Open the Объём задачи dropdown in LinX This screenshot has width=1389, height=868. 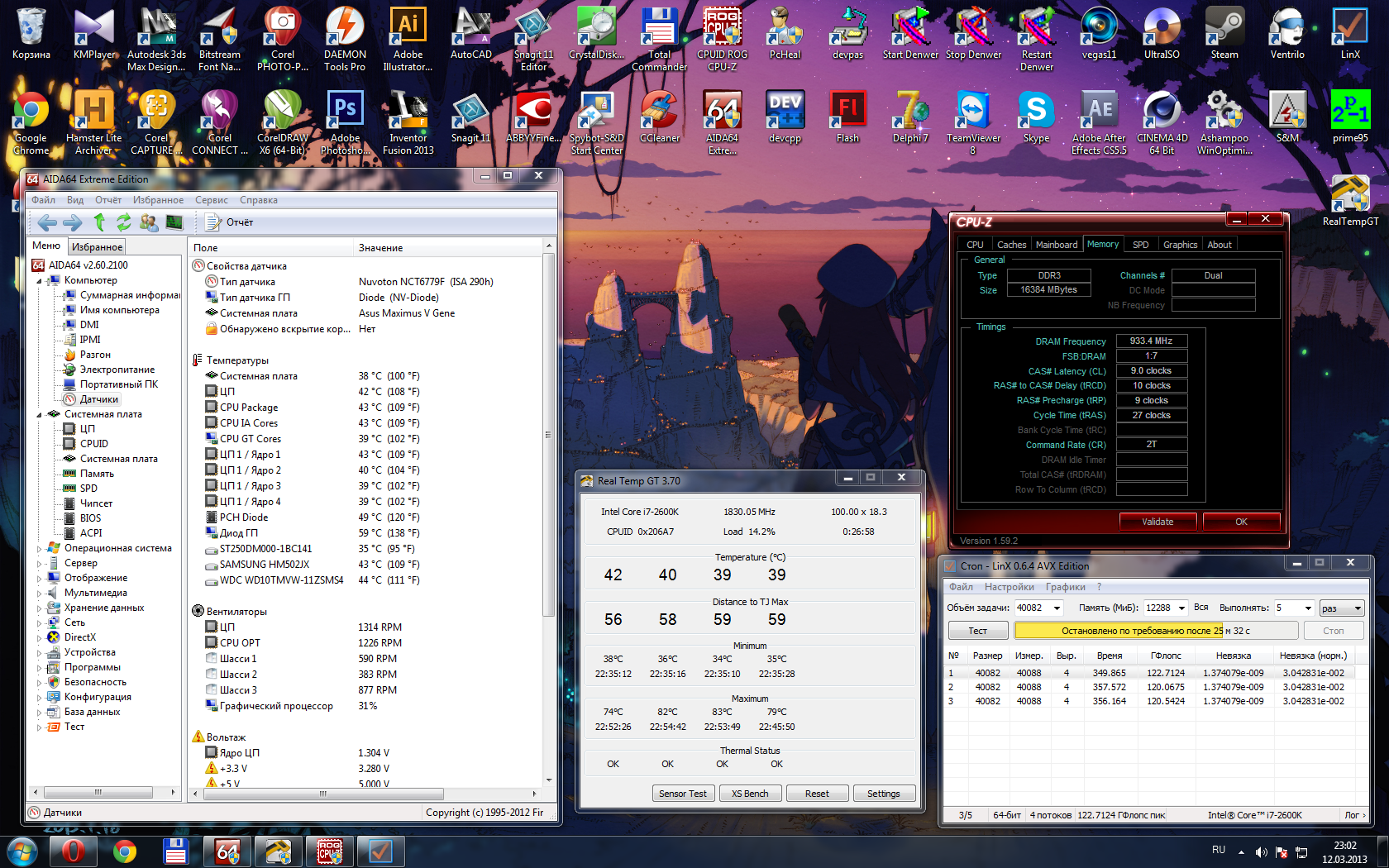pos(1057,608)
